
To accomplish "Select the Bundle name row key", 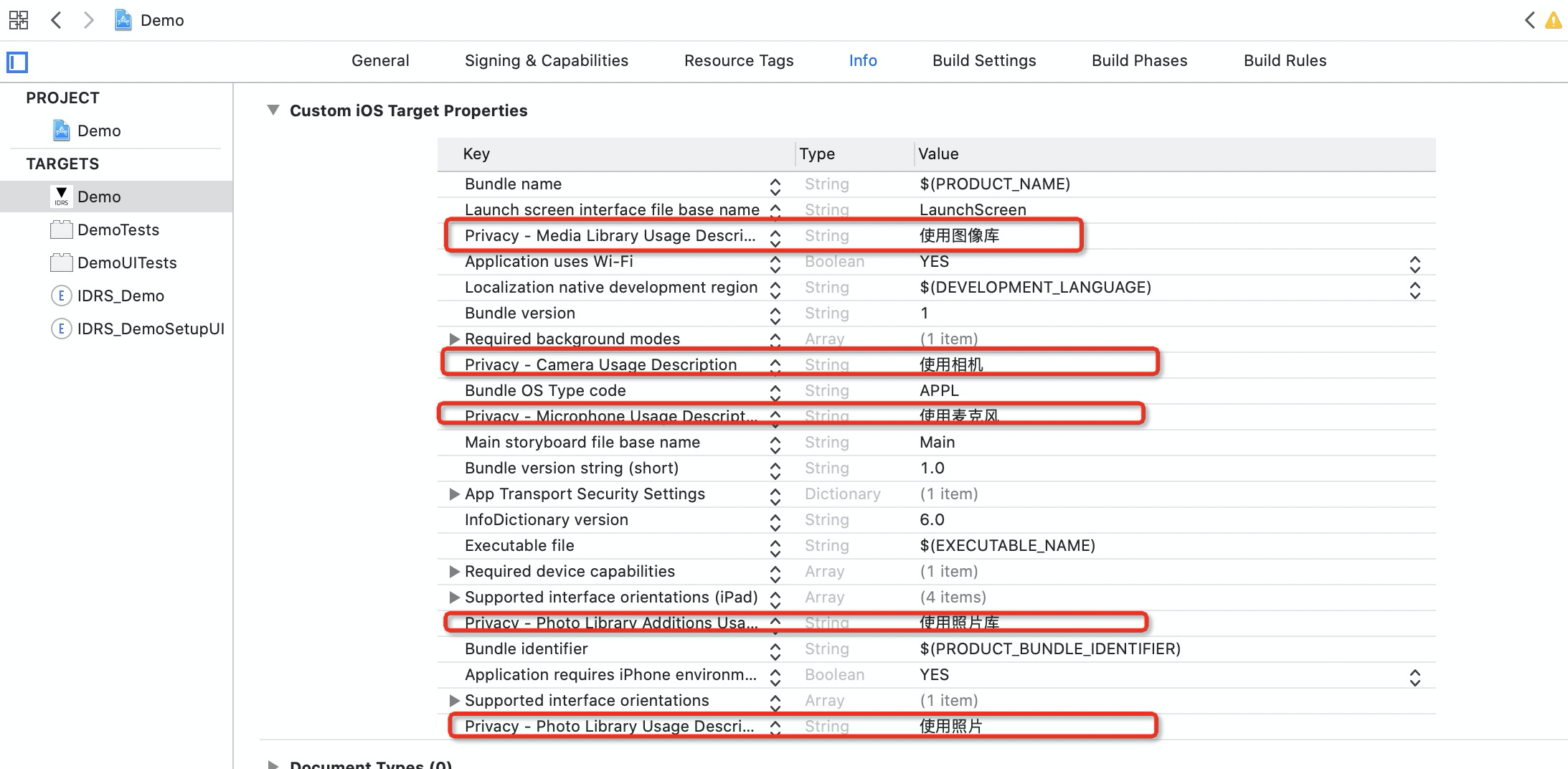I will click(x=513, y=184).
